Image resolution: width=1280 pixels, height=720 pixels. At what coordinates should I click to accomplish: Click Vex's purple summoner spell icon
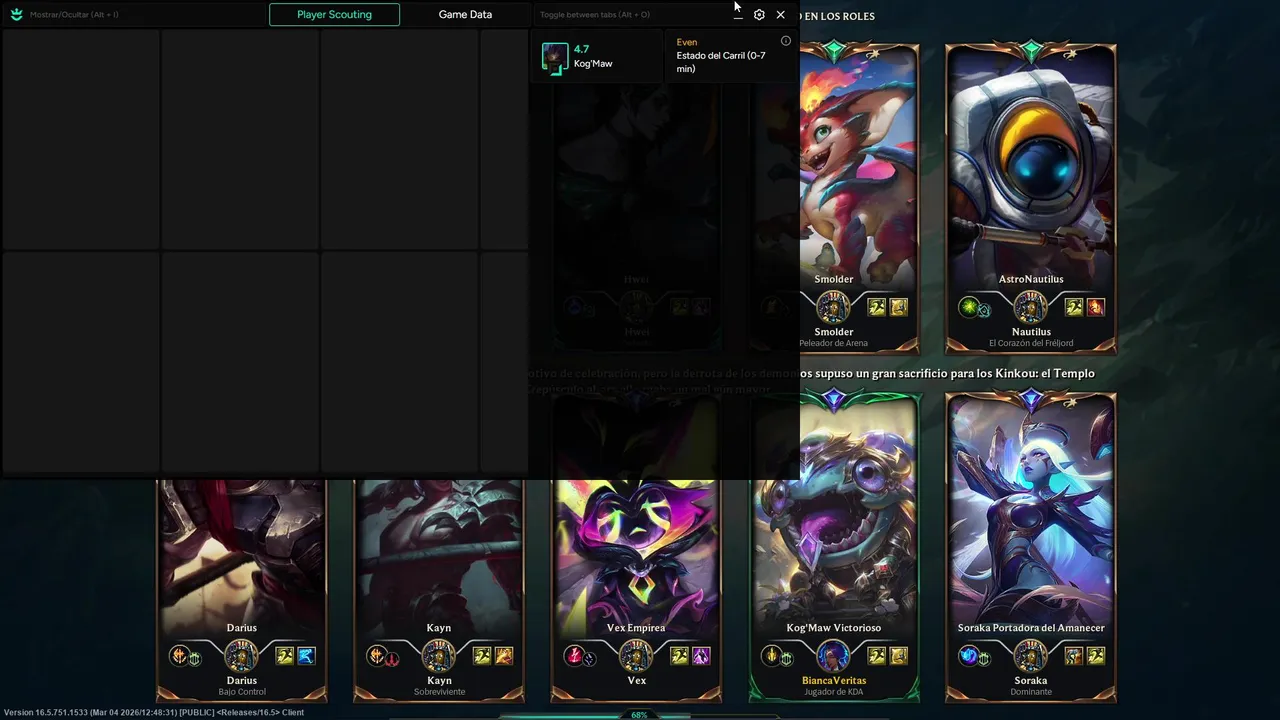point(701,656)
